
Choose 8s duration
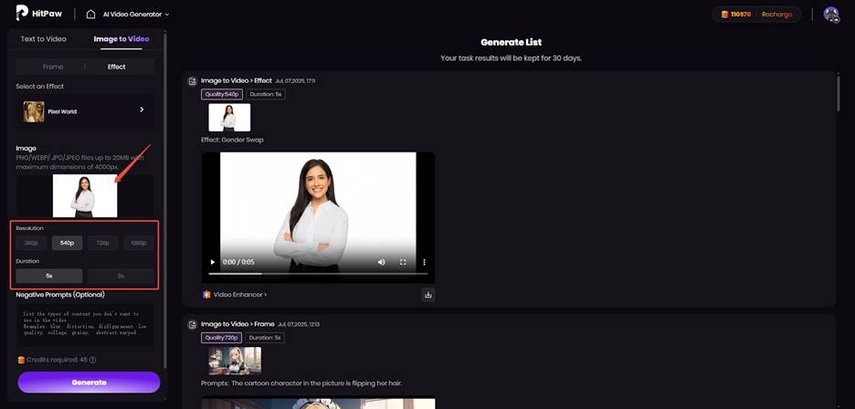(x=121, y=276)
